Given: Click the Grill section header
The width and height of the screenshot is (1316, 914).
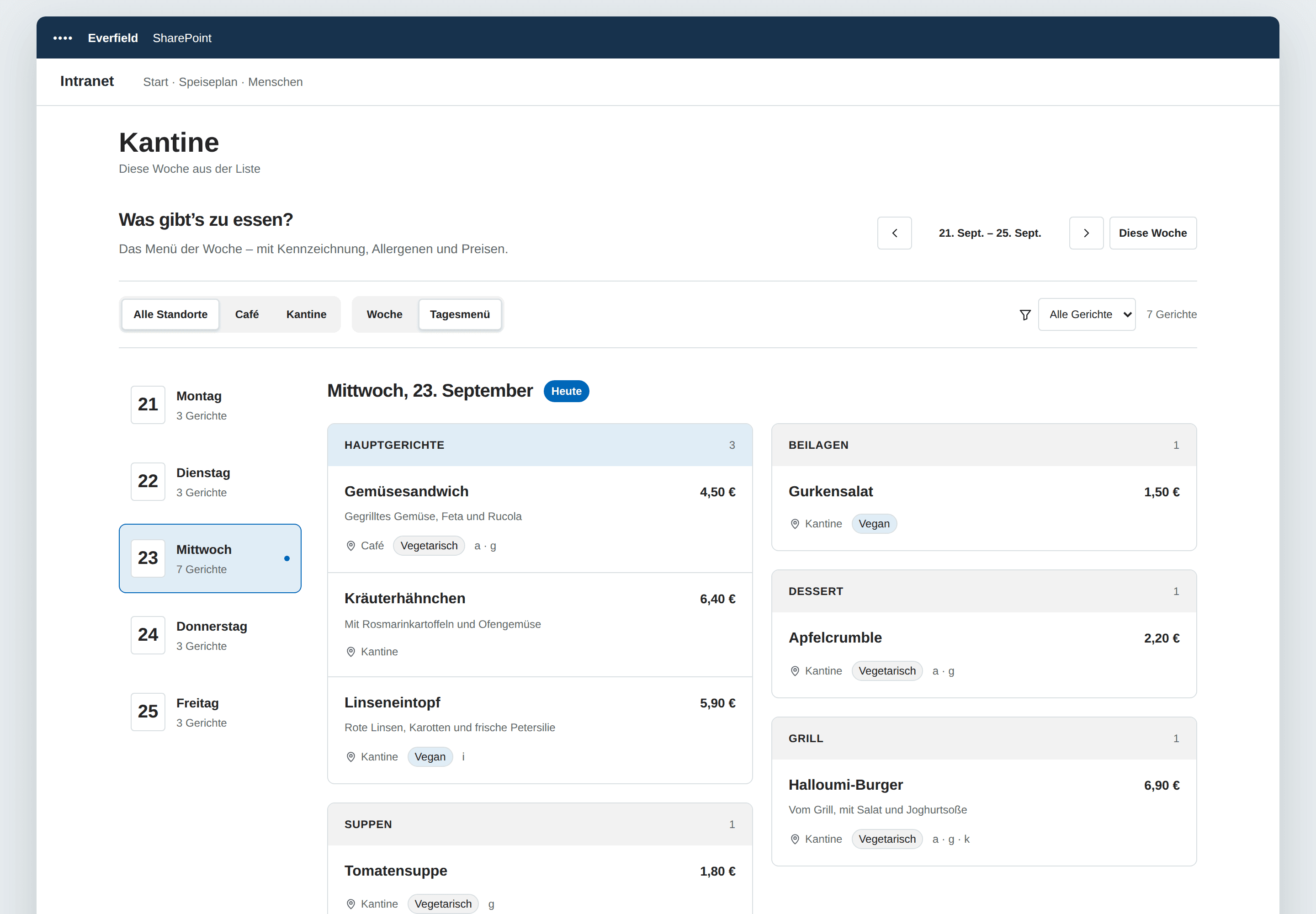Looking at the screenshot, I should (x=983, y=738).
